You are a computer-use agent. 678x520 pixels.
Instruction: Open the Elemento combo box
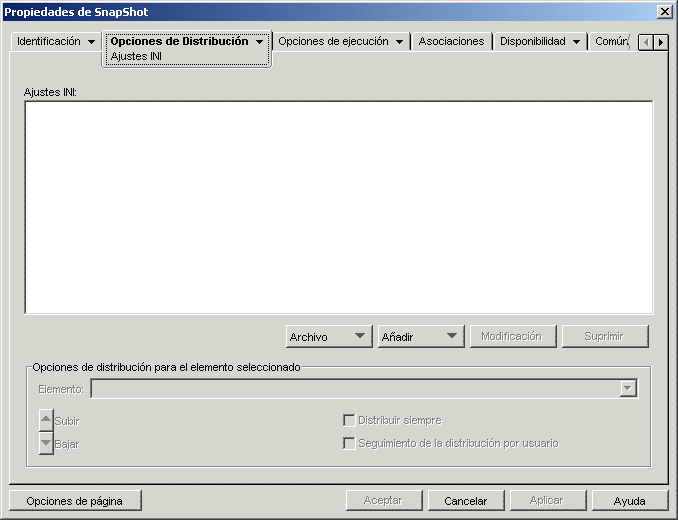pyautogui.click(x=364, y=389)
